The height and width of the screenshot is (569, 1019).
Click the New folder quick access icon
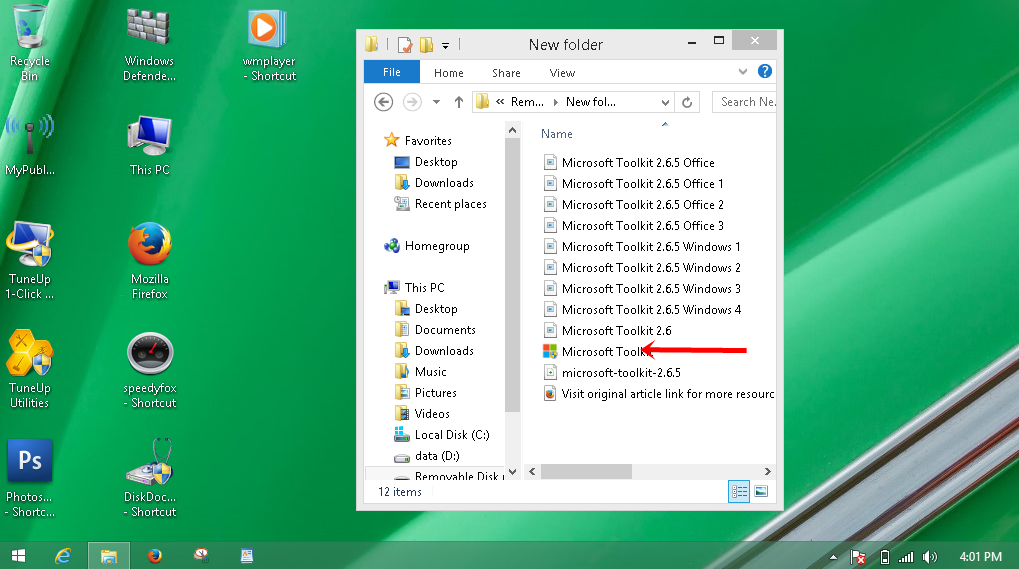426,45
